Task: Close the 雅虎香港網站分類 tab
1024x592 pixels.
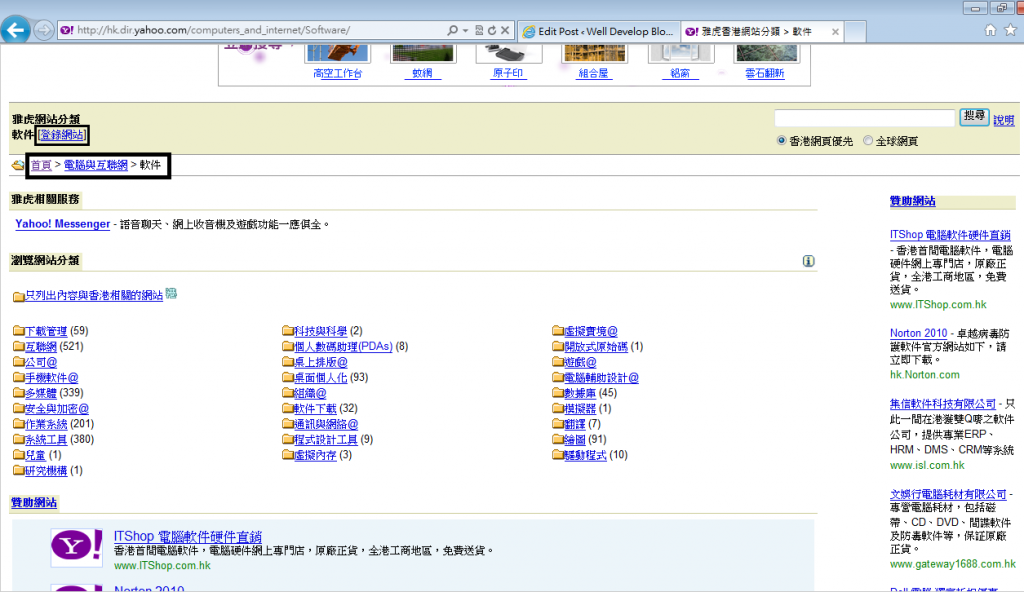Action: 835,31
